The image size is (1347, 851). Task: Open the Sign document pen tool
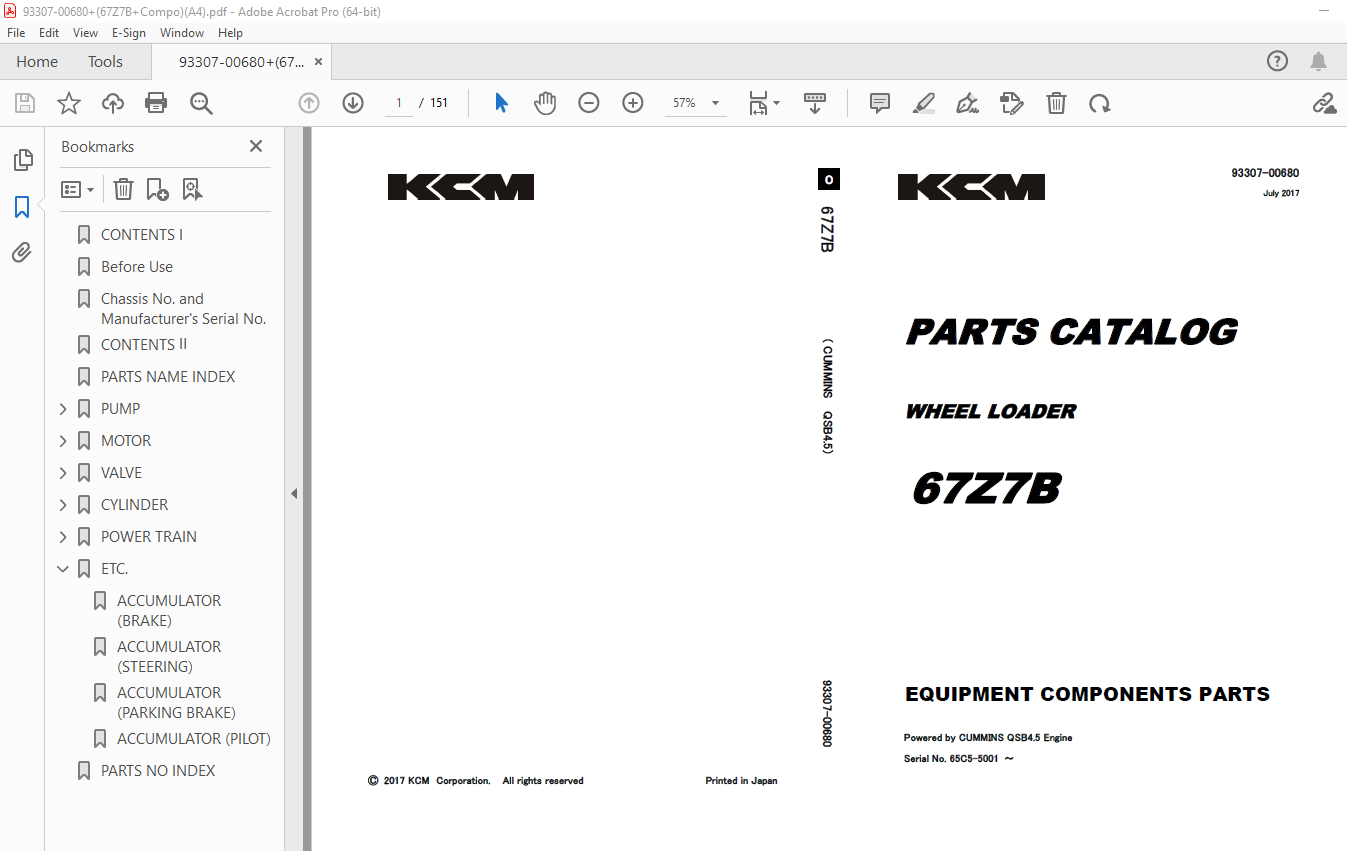pos(967,103)
